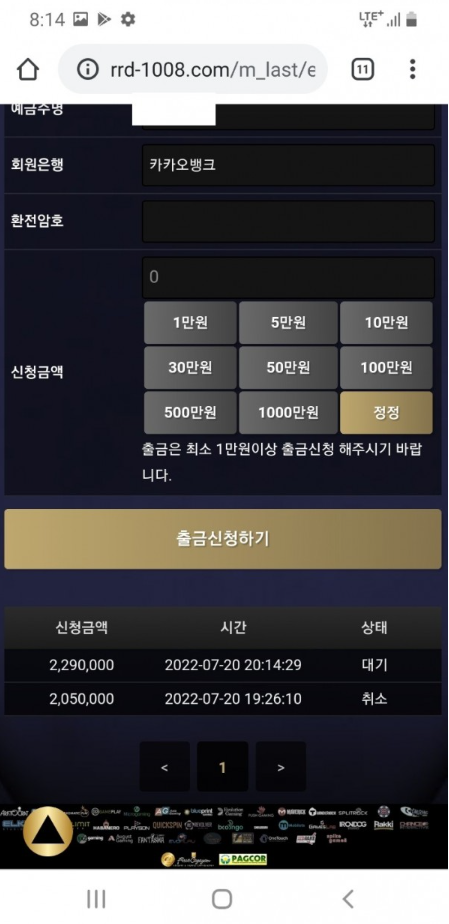Open the tab switcher showing 11 tabs
449x924 pixels.
pos(362,70)
